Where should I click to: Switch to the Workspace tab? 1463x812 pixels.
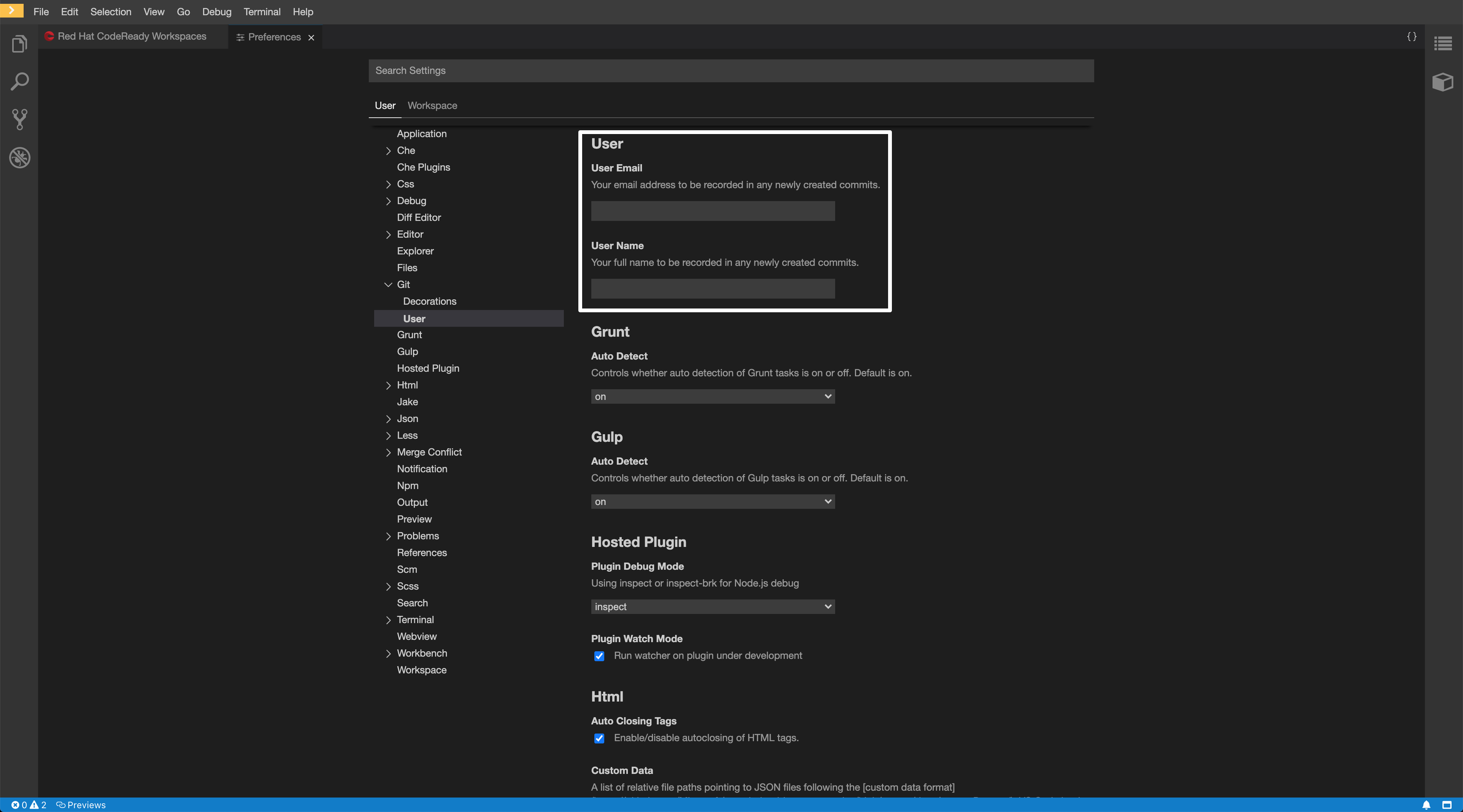(432, 105)
